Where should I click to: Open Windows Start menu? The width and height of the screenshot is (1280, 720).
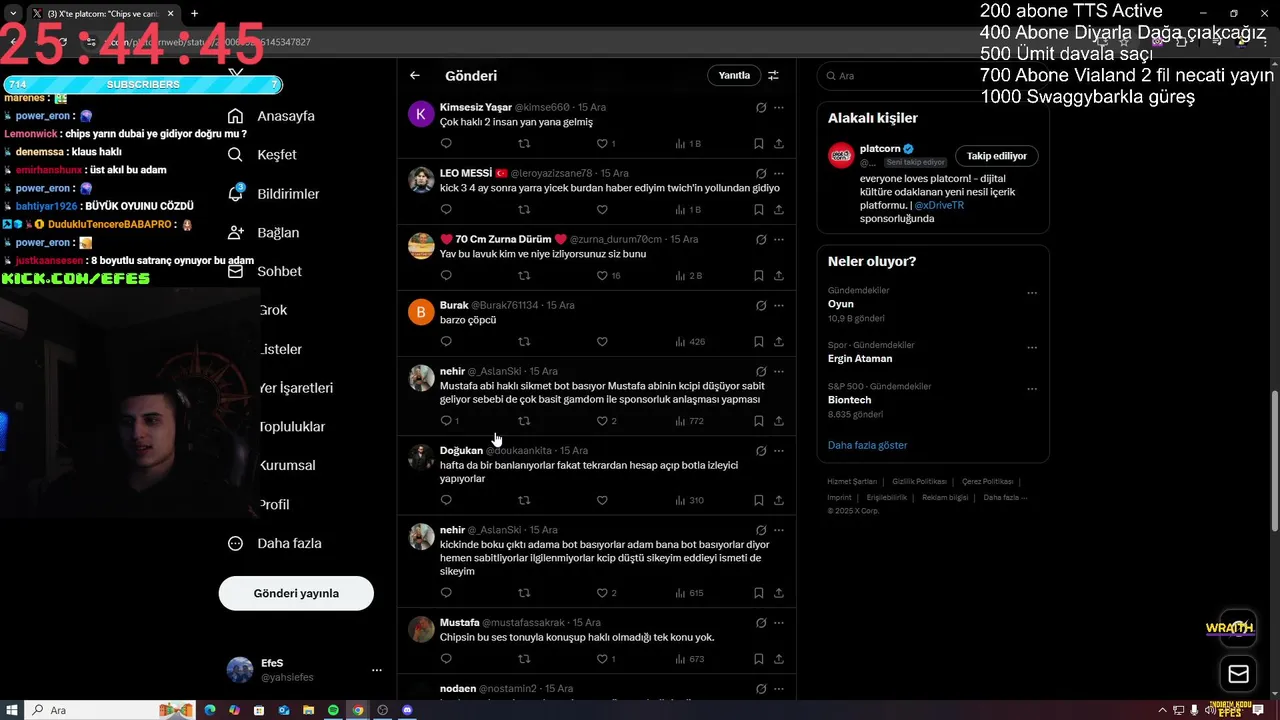pos(11,710)
